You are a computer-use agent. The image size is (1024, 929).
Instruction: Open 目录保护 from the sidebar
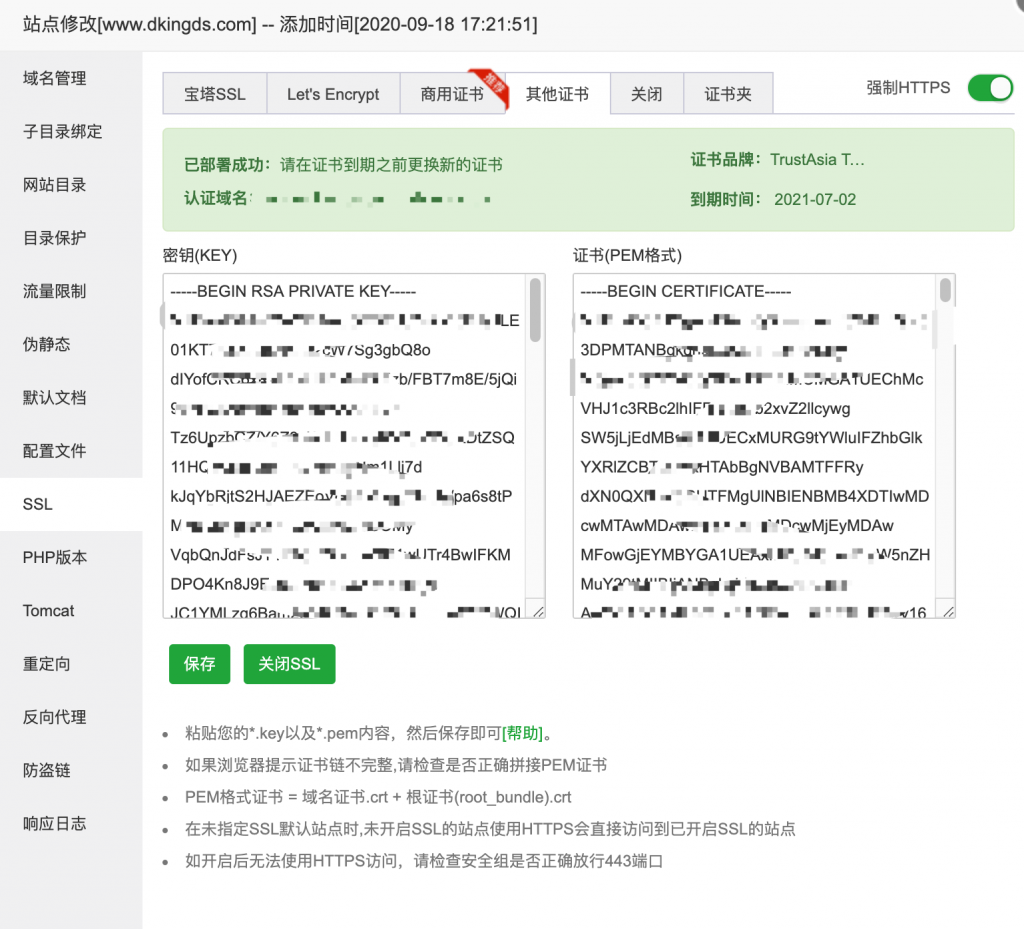point(52,237)
